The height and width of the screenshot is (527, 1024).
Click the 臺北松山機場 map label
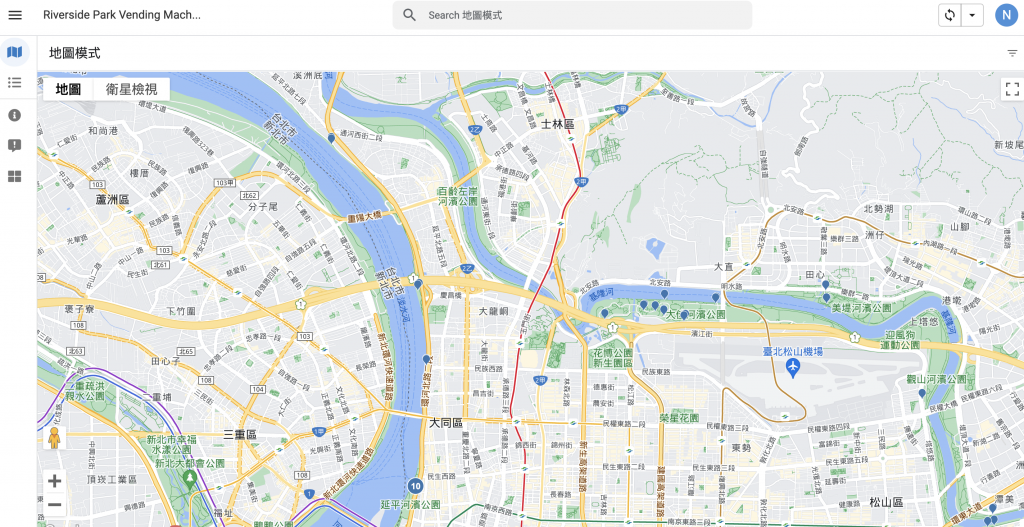coord(793,351)
